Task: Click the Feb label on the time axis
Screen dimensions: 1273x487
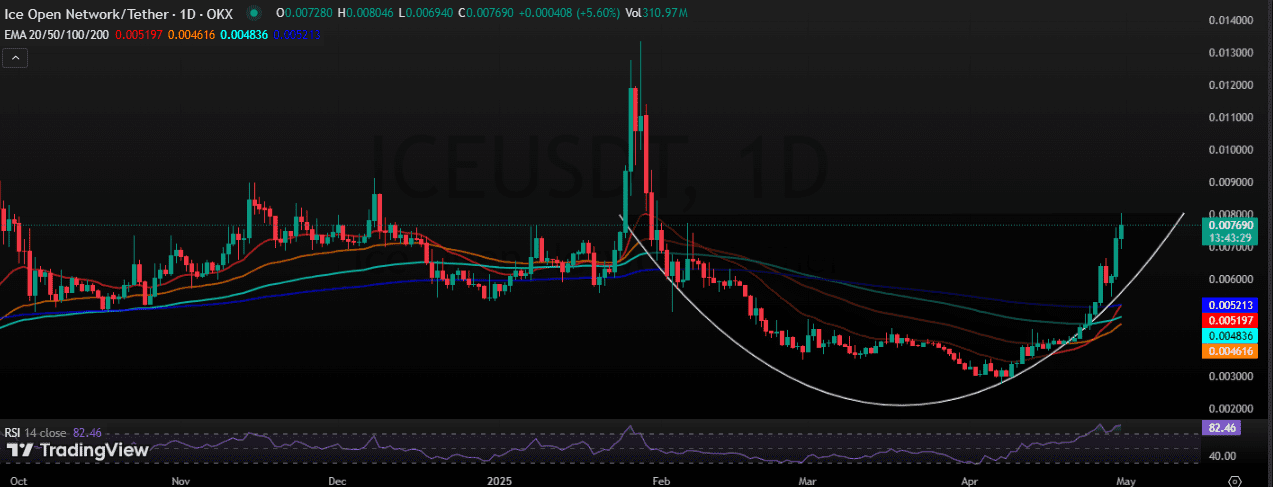Action: click(x=659, y=480)
